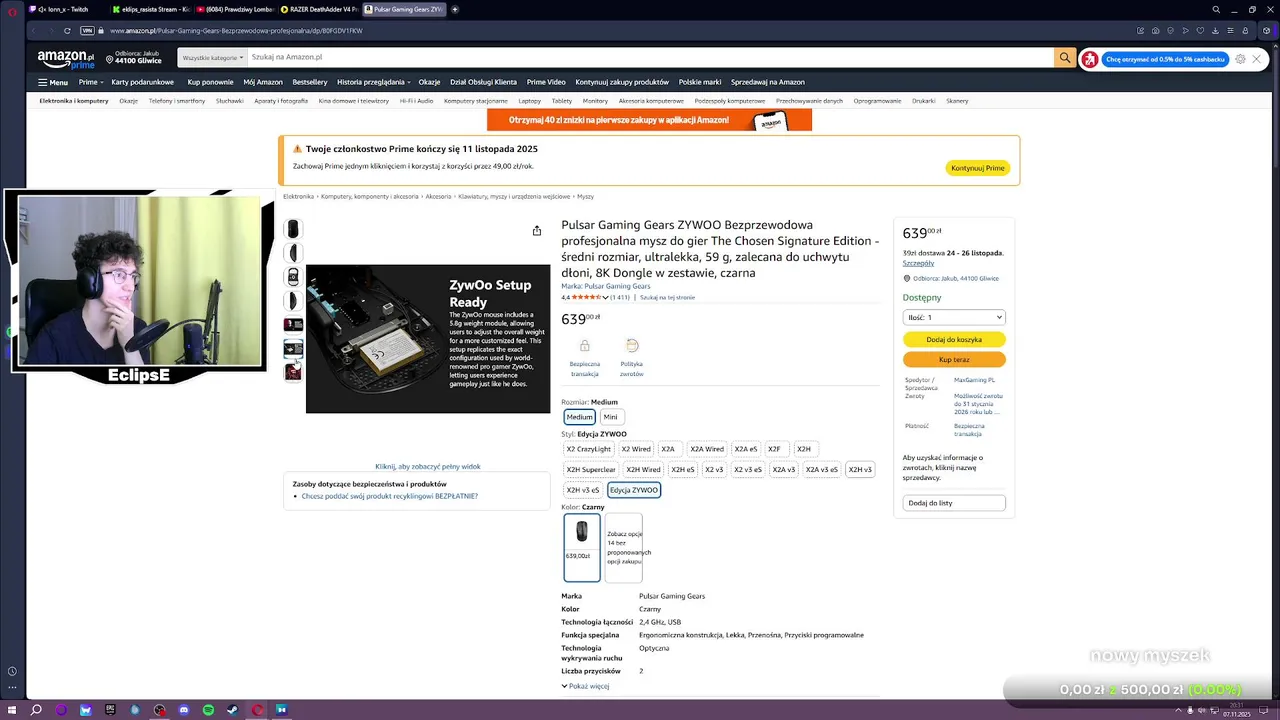Open the cashback extension settings gear
The width and height of the screenshot is (1280, 720).
(1240, 59)
